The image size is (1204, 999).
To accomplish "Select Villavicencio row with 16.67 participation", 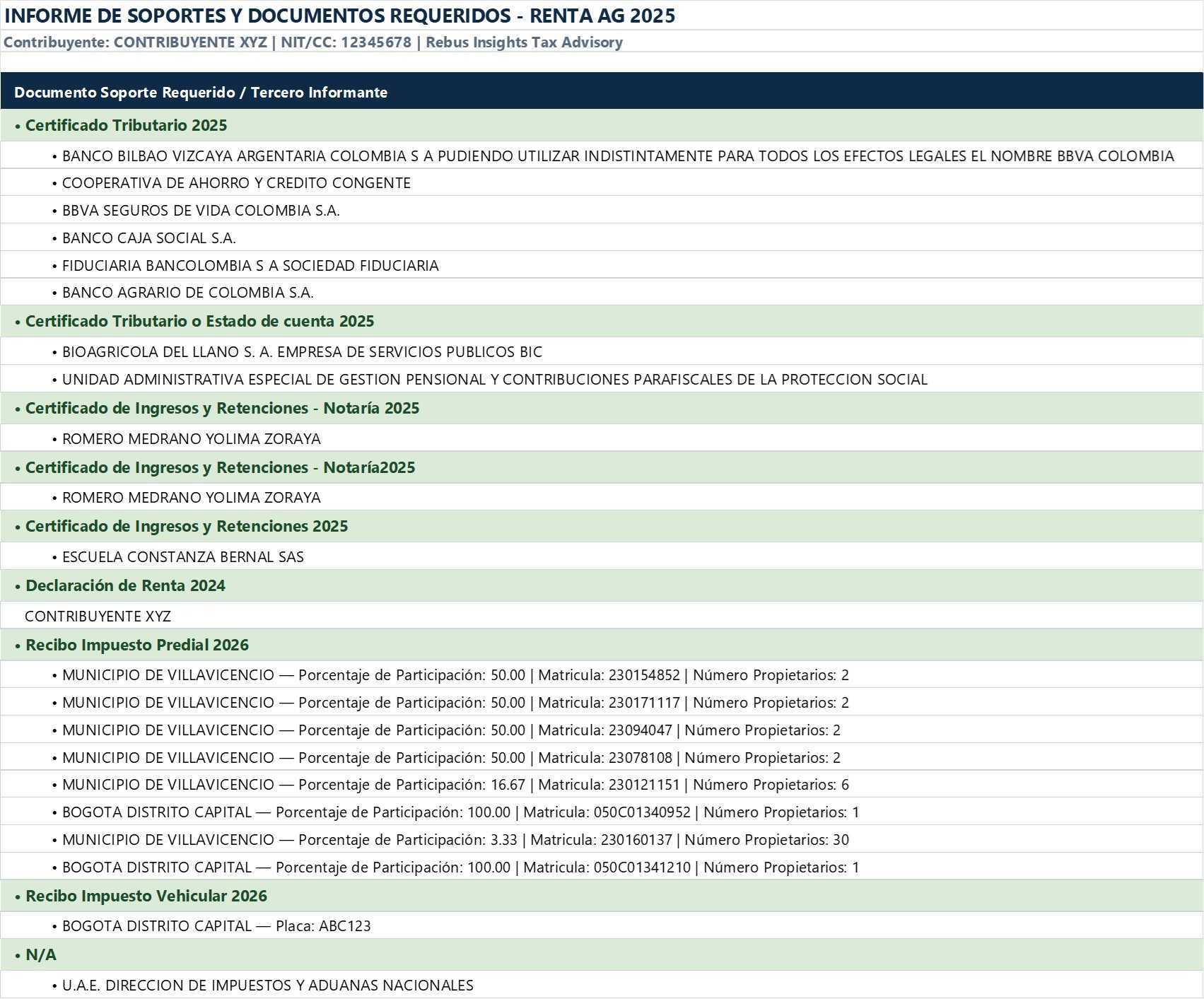I will pos(602,785).
